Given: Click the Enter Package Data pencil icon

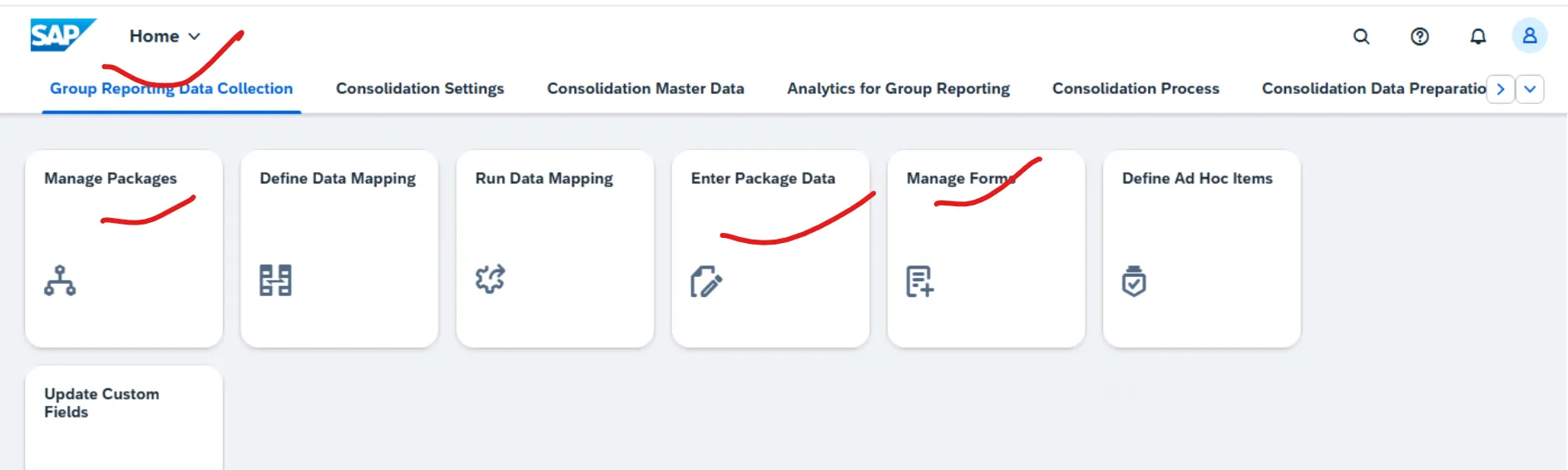Looking at the screenshot, I should [x=706, y=281].
